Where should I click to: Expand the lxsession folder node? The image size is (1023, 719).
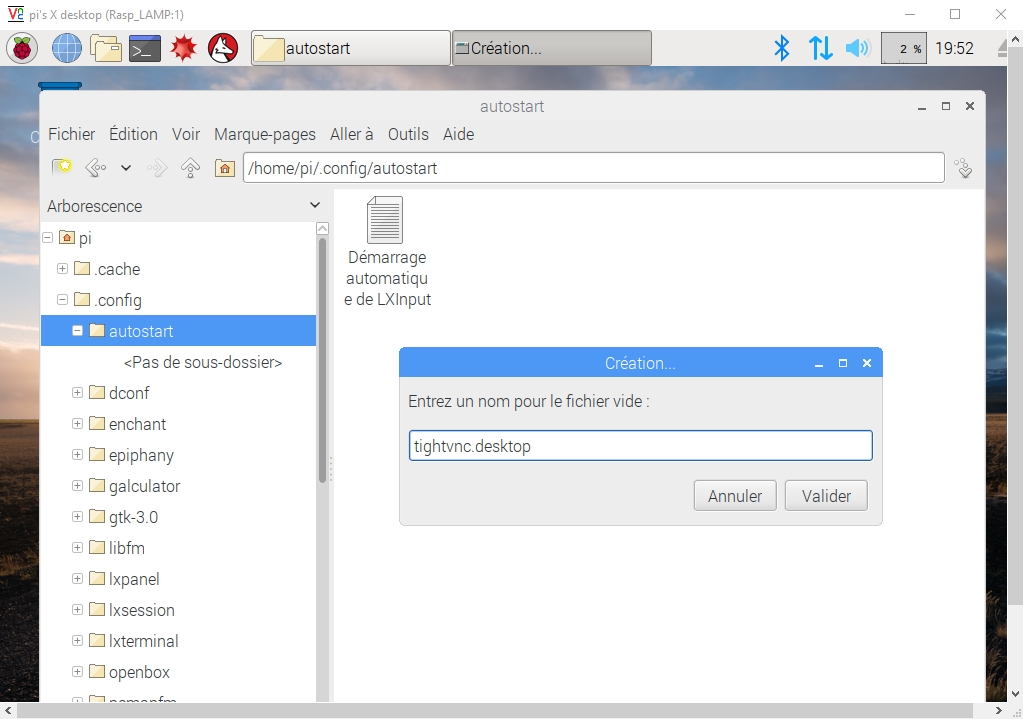tap(77, 609)
